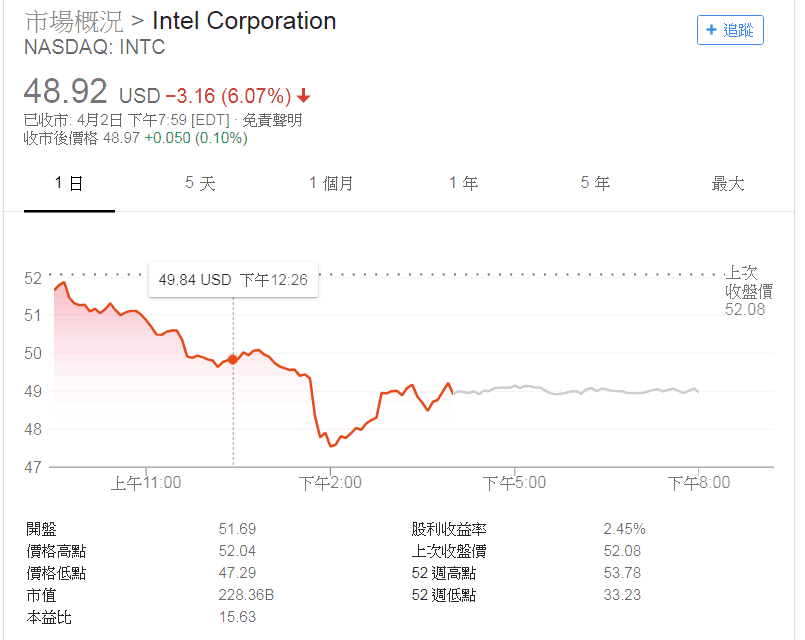Screen dimensions: 805x640
Task: Click the red marker dot on chart
Action: pyautogui.click(x=233, y=360)
